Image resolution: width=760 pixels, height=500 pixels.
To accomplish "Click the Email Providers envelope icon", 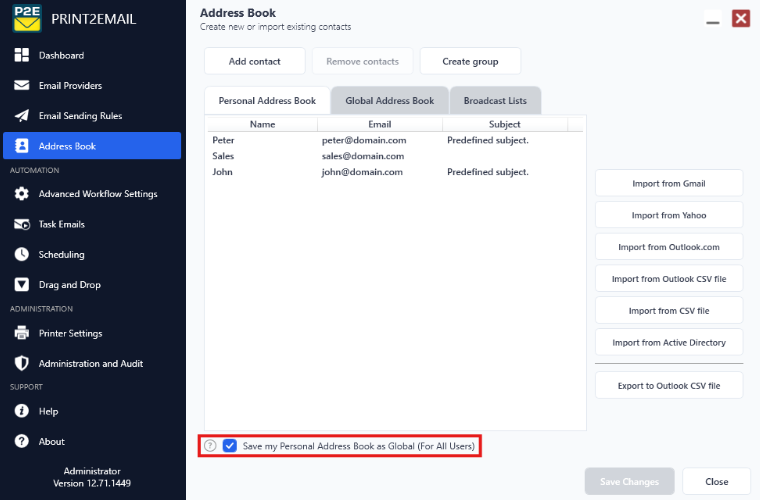I will point(21,85).
